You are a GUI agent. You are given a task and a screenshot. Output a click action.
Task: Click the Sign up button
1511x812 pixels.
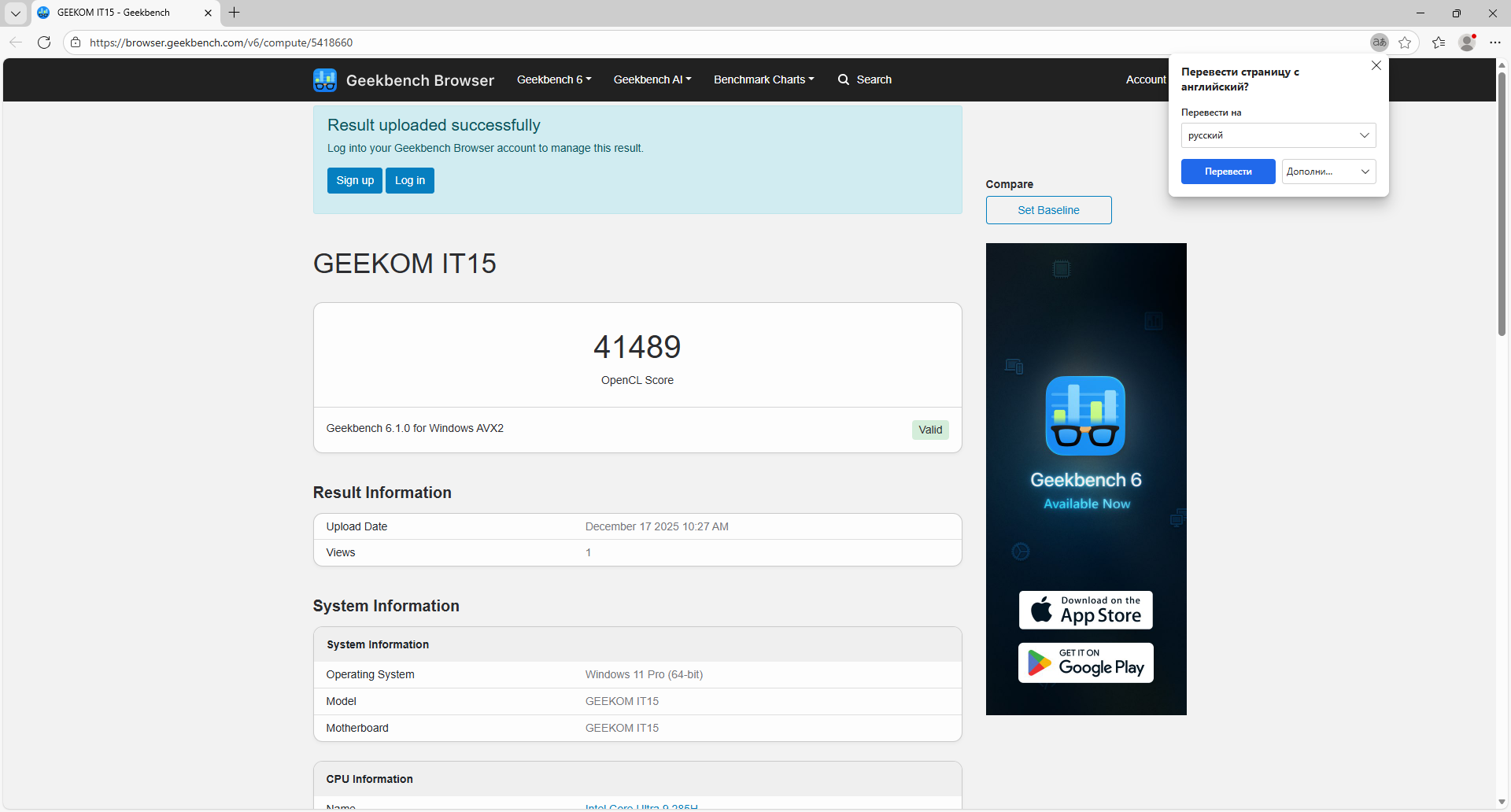[x=355, y=180]
